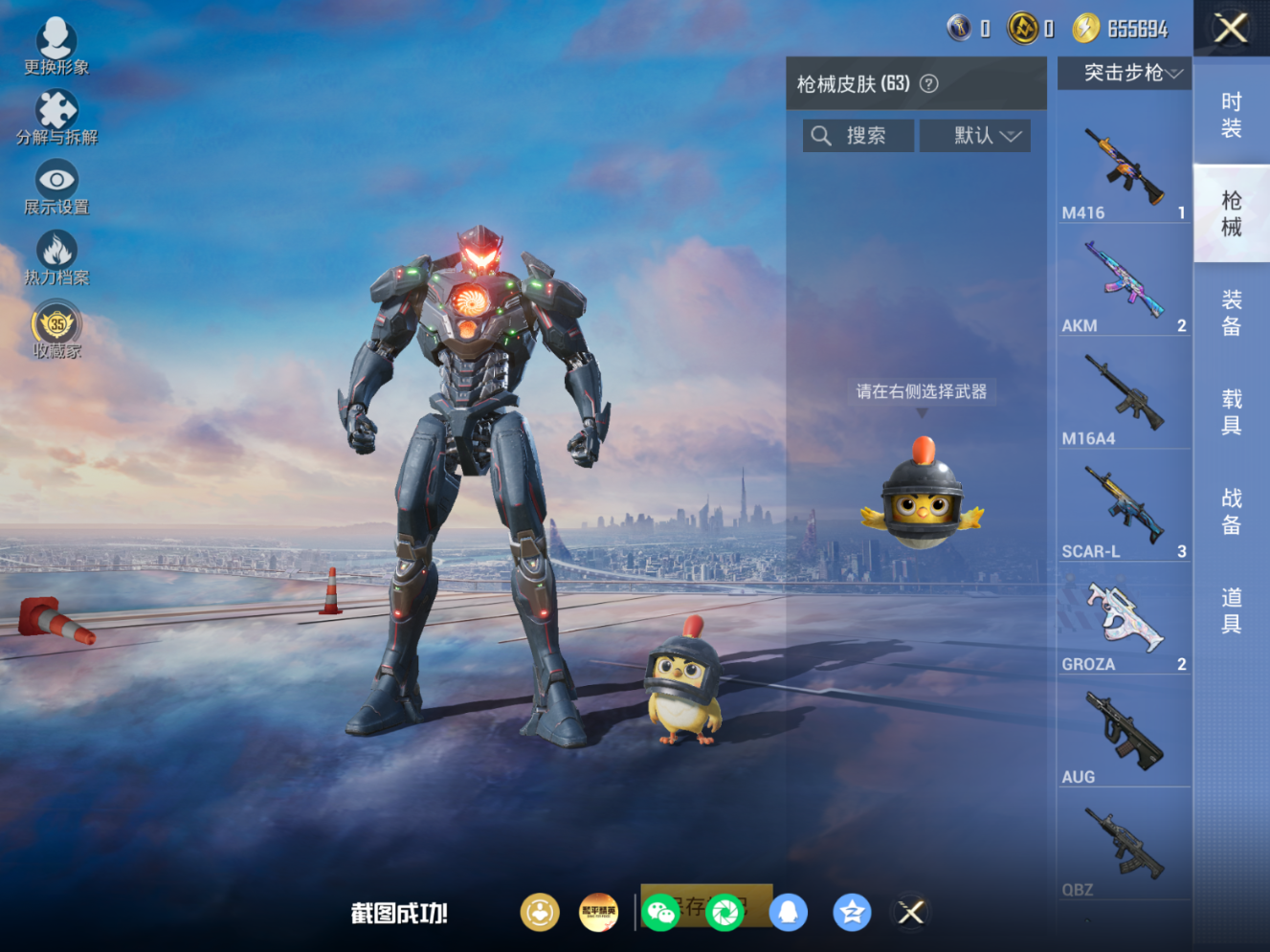1270x952 pixels.
Task: Switch to the 战备 tab
Action: [1231, 512]
